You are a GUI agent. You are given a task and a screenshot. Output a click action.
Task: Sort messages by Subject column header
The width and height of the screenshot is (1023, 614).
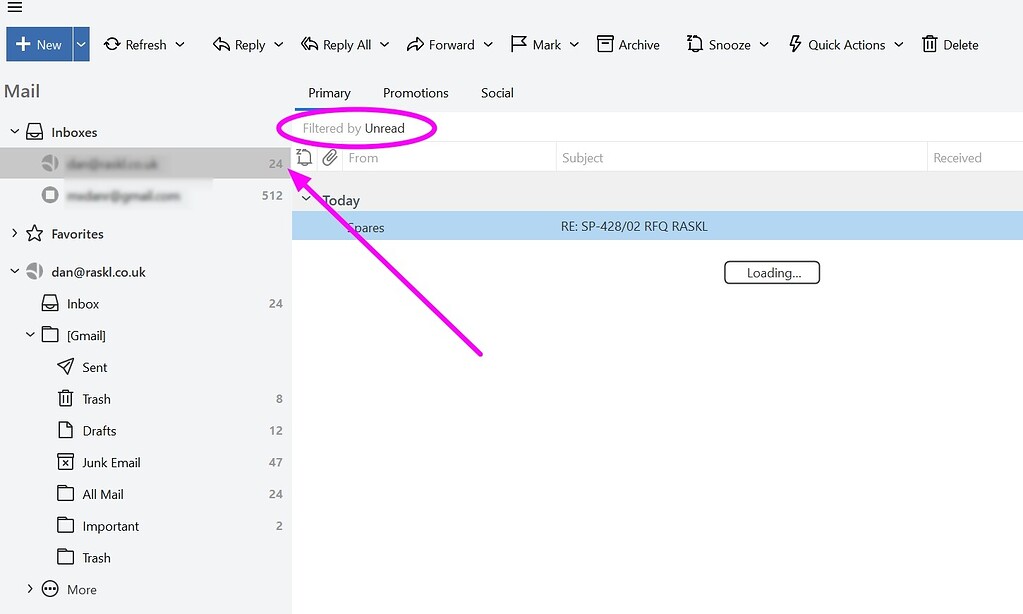point(582,157)
